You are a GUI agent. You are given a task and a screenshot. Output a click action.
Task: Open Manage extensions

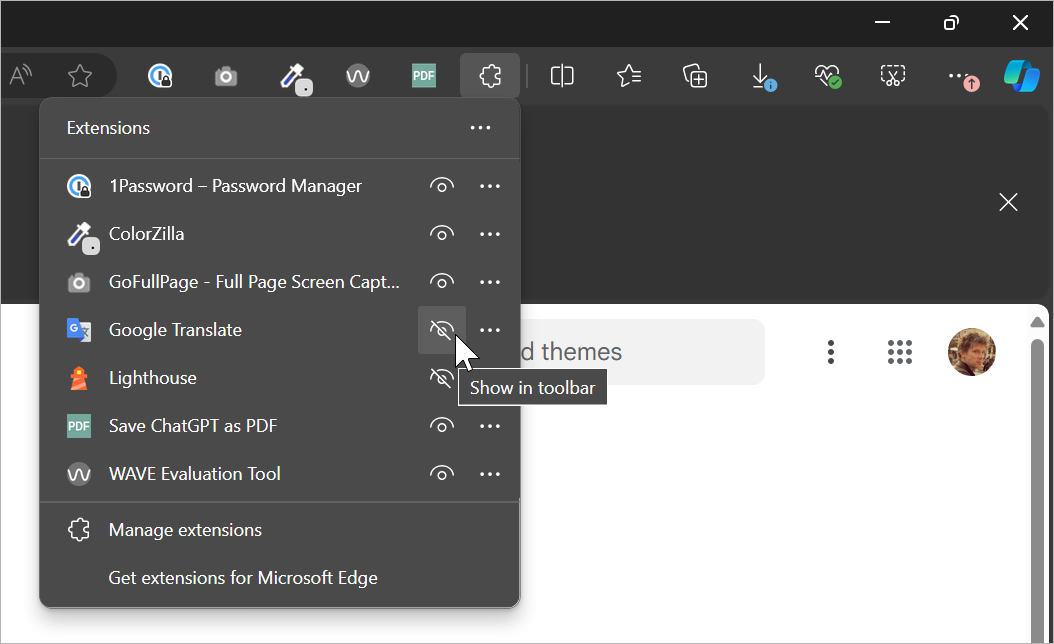[x=186, y=530]
